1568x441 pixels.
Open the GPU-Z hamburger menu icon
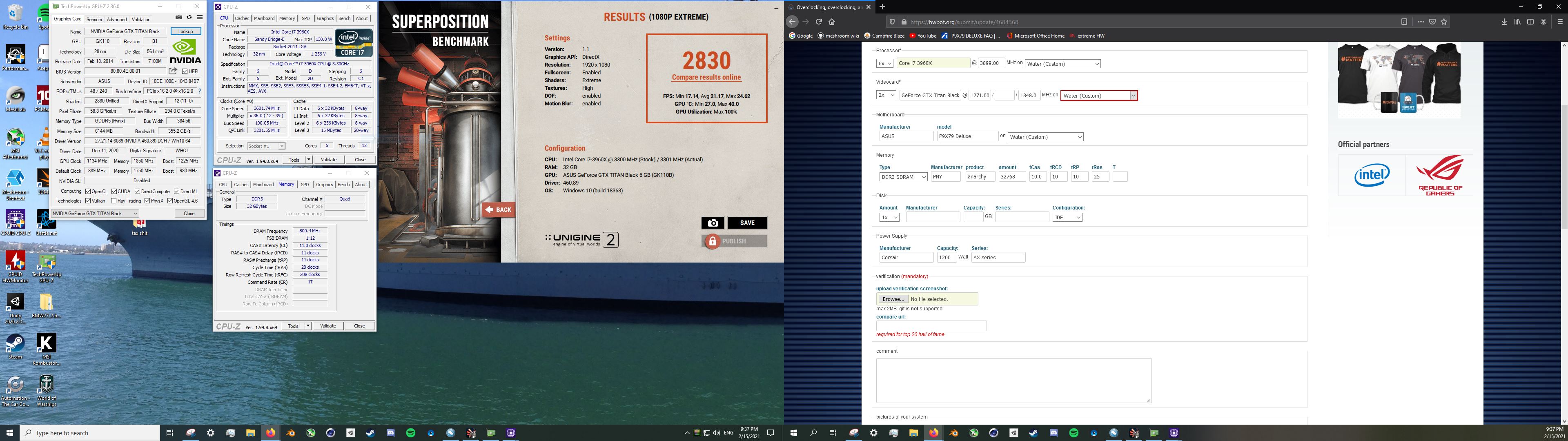(200, 18)
